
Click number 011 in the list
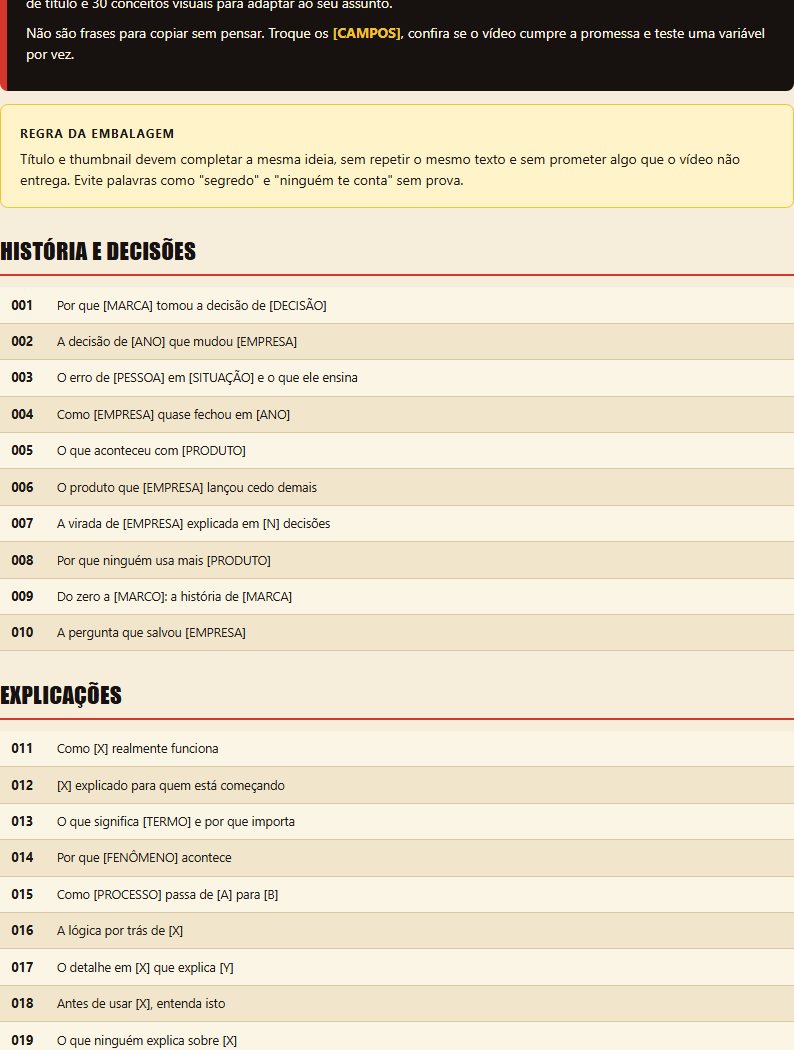pos(22,749)
